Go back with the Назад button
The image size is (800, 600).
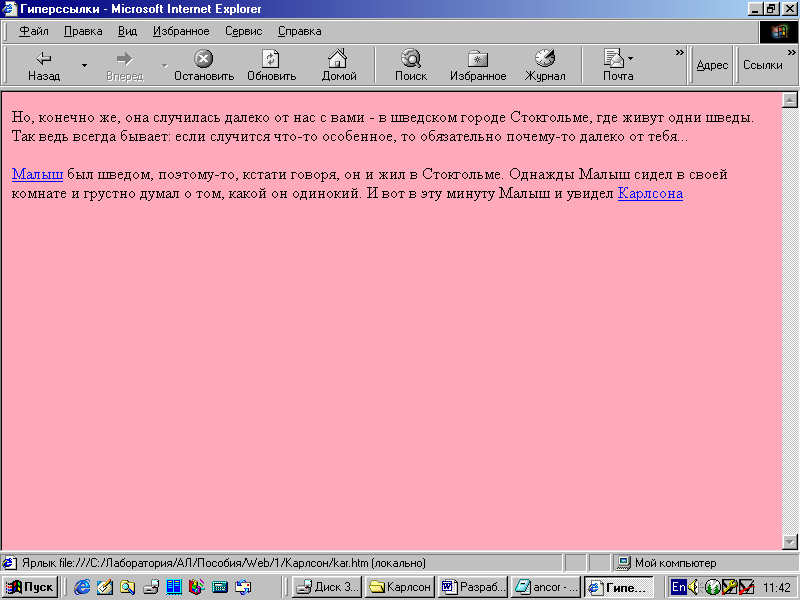pyautogui.click(x=43, y=65)
